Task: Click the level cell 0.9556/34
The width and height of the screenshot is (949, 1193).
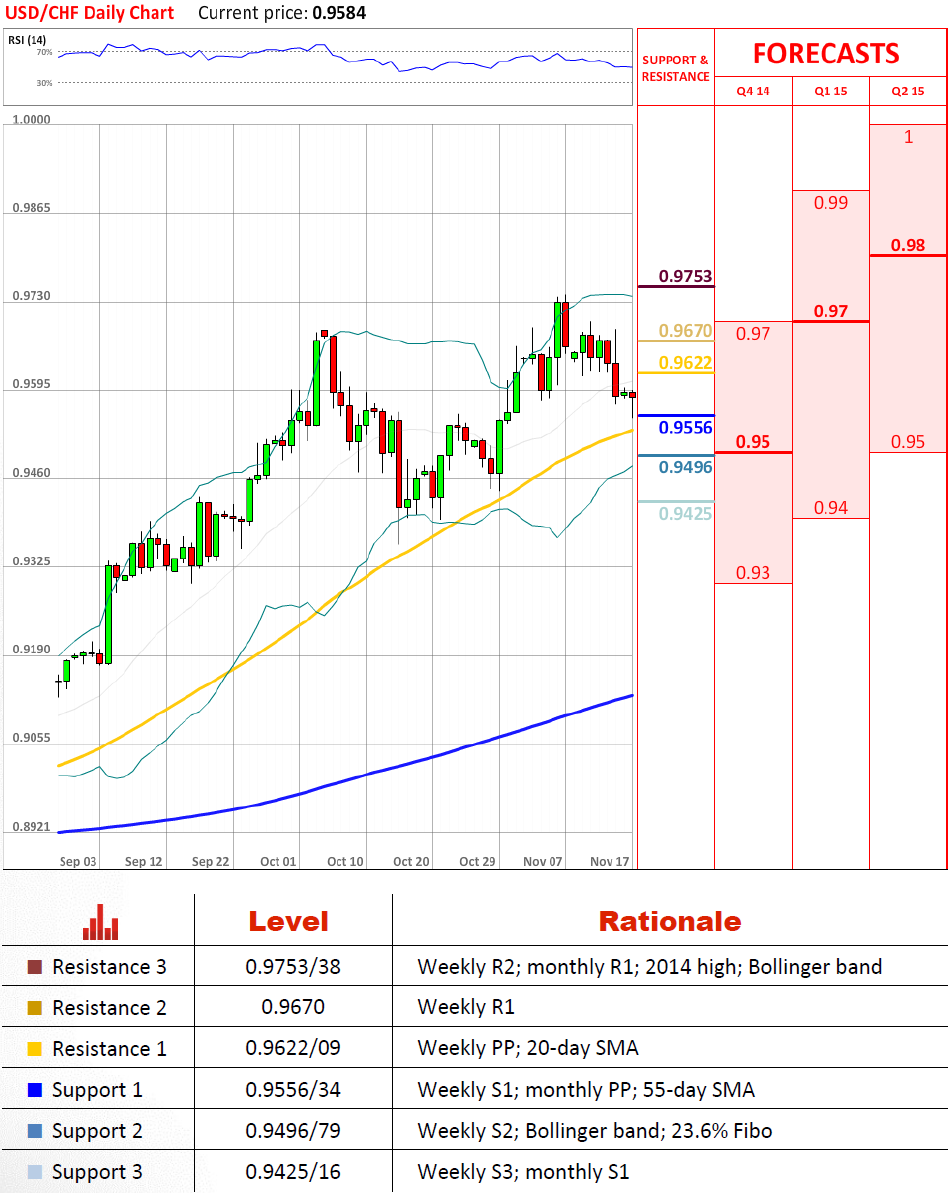Action: [x=293, y=1090]
